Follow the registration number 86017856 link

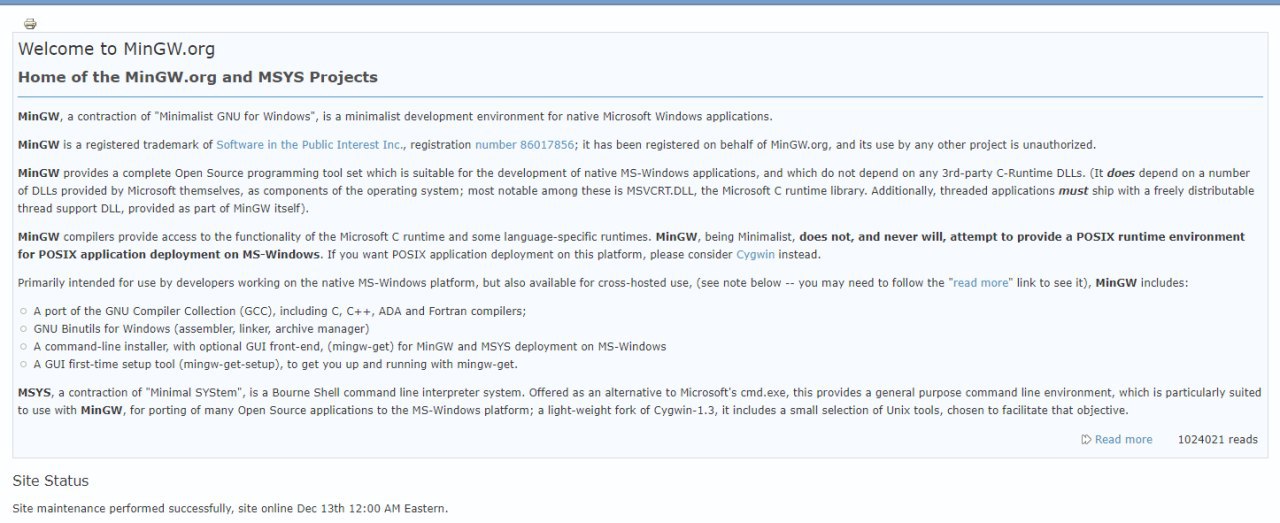coord(524,145)
